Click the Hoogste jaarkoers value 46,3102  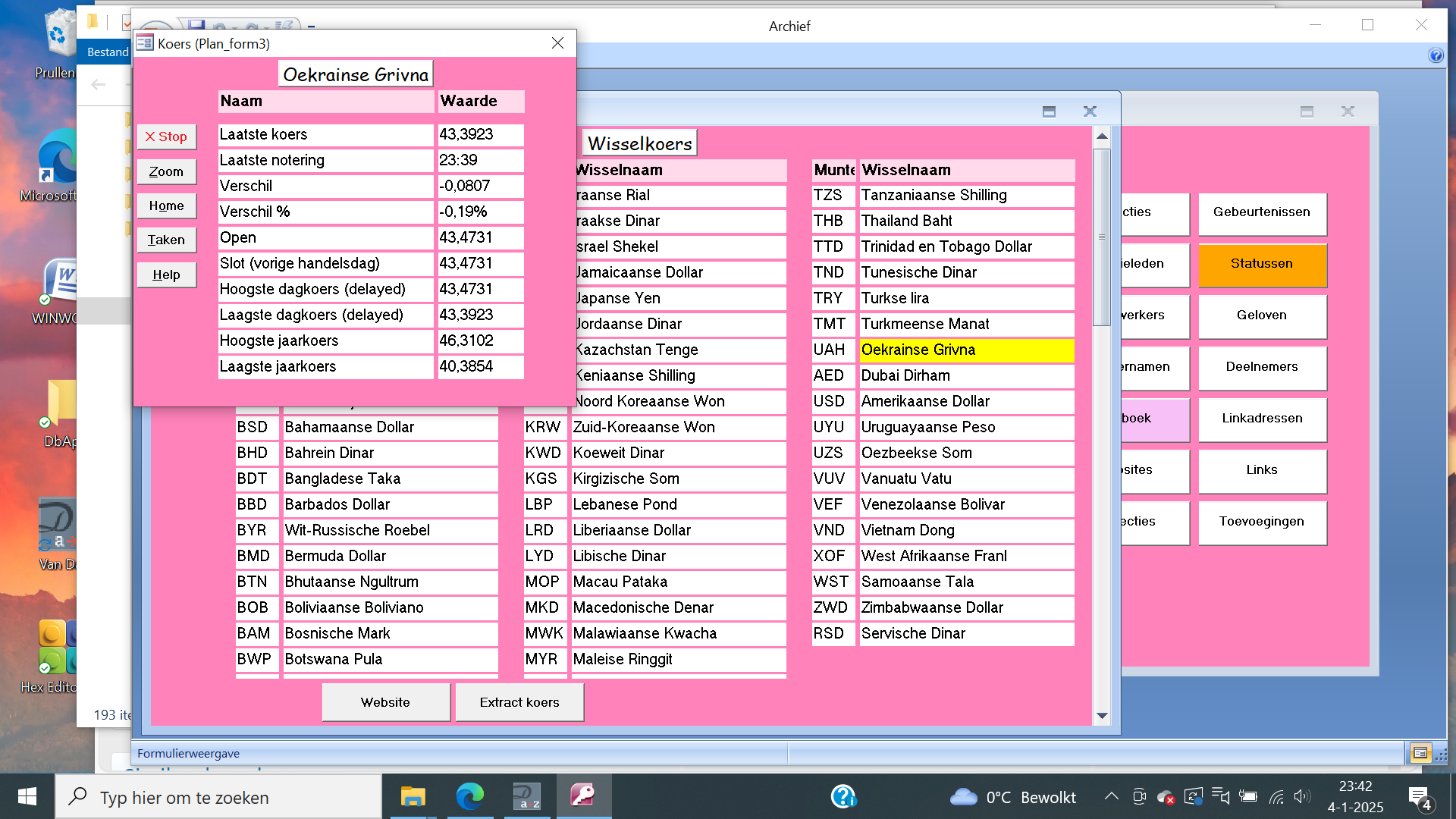(481, 340)
